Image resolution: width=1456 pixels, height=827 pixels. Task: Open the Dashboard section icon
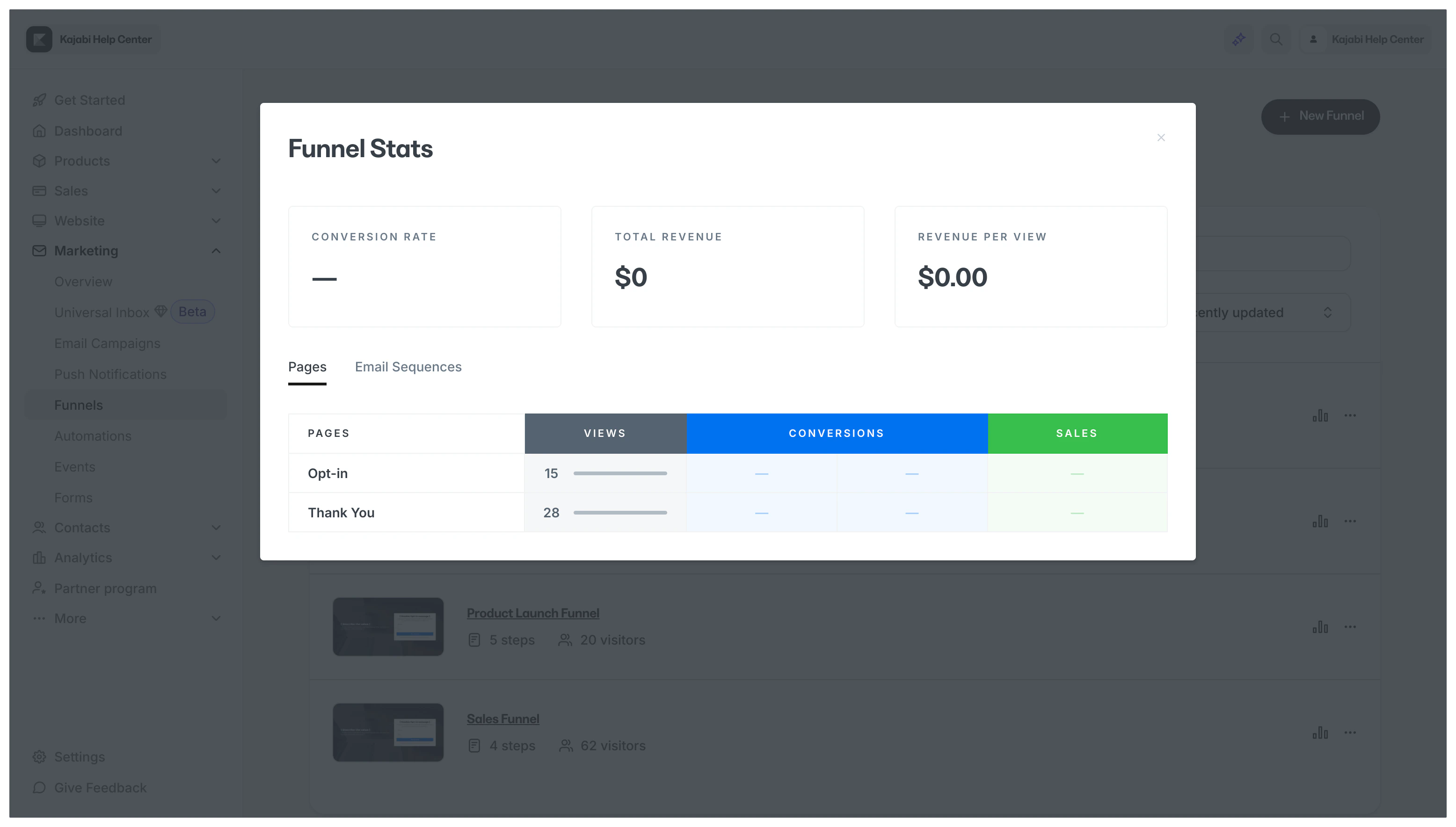39,131
